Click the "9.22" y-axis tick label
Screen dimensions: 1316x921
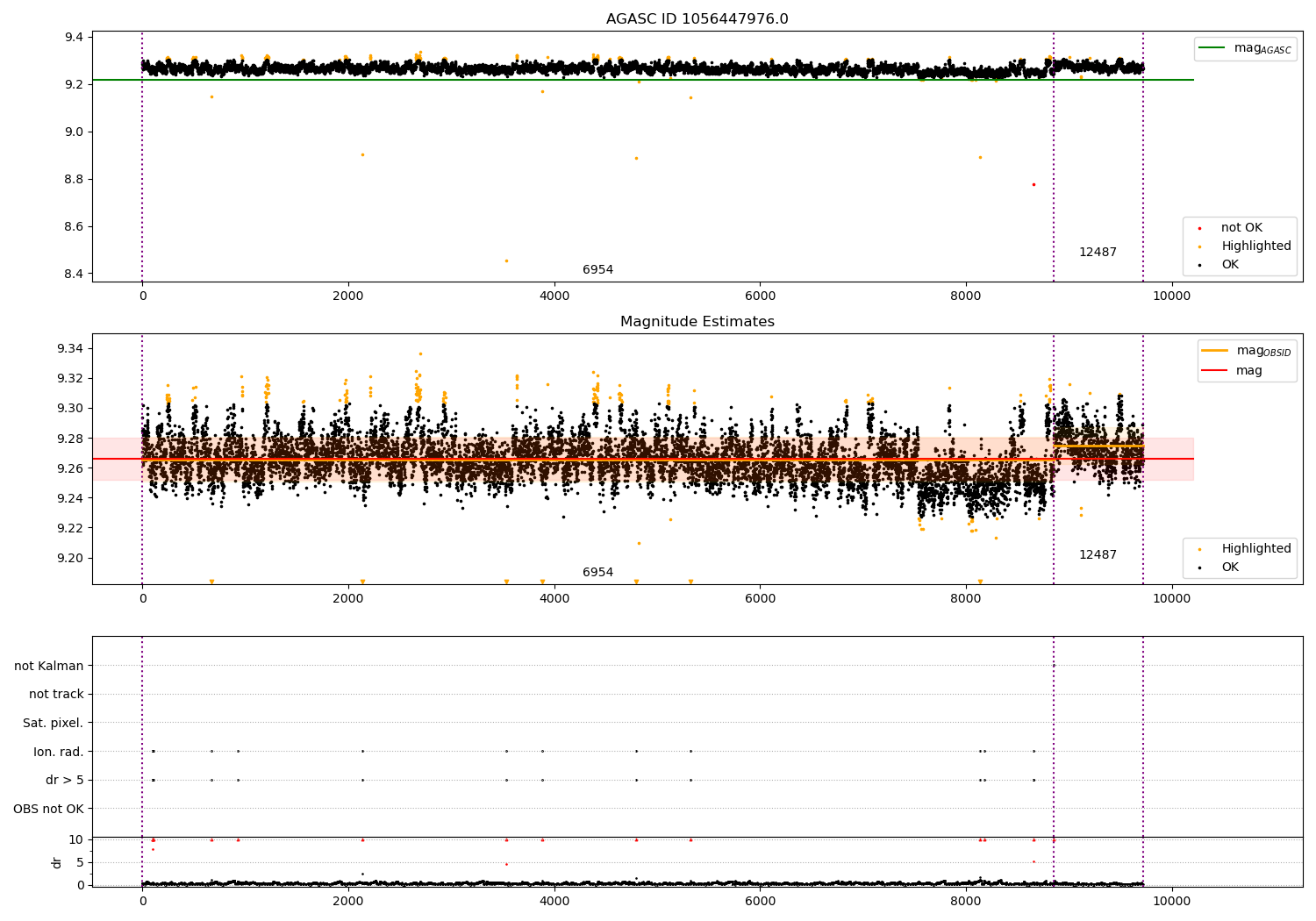click(70, 528)
